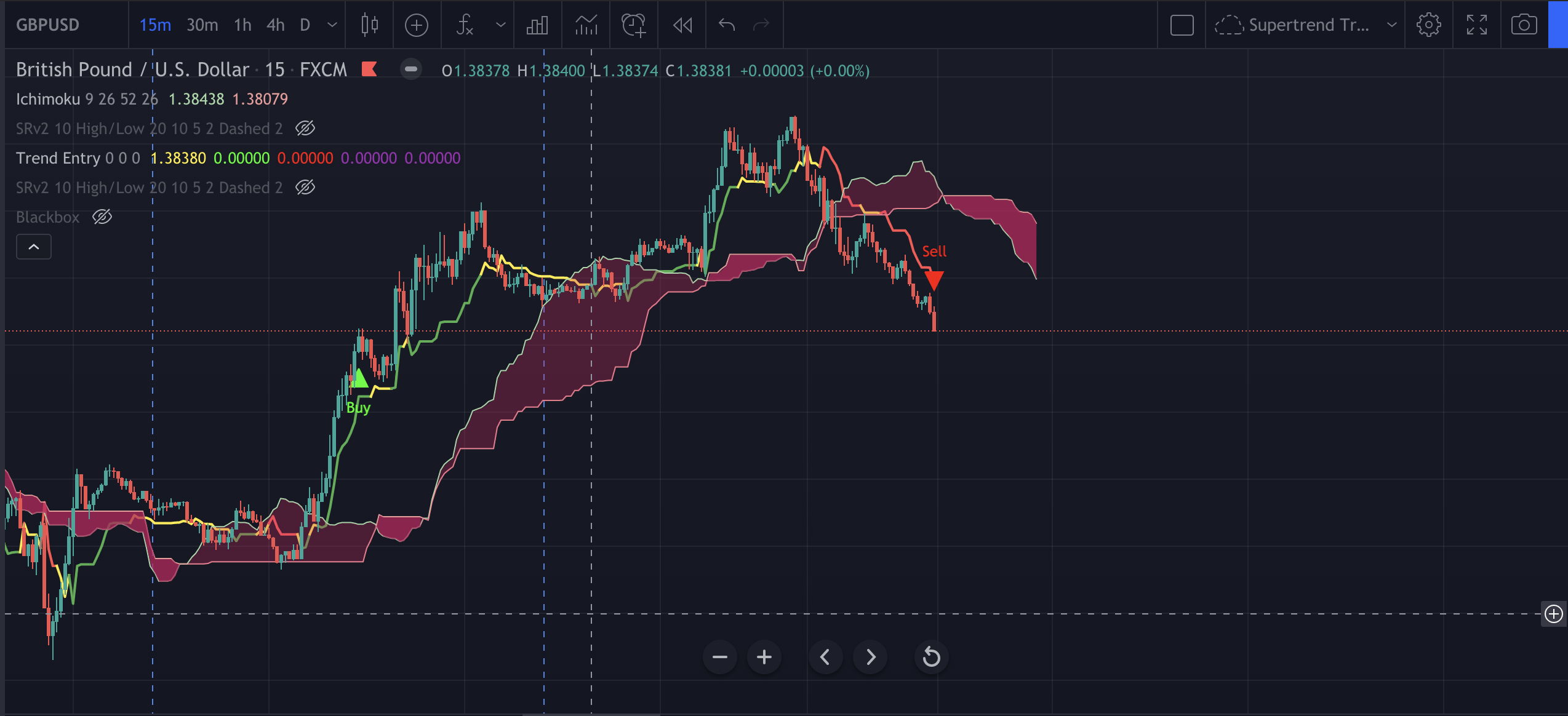The width and height of the screenshot is (1568, 716).
Task: Open the Supertrend layout dropdown arrow
Action: click(1391, 25)
